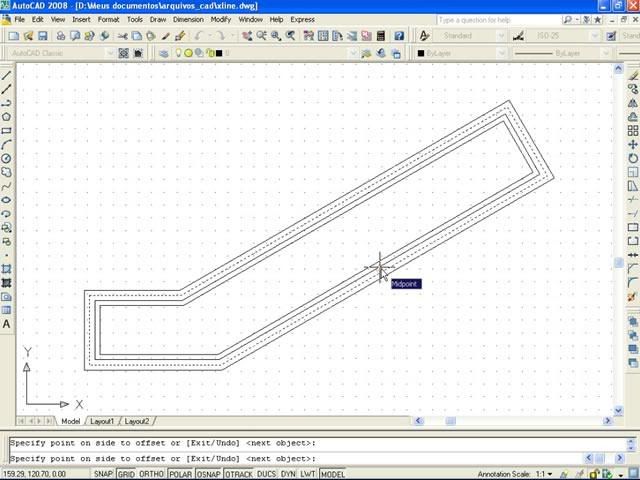Image resolution: width=640 pixels, height=480 pixels.
Task: Open the Format menu
Action: coord(109,20)
